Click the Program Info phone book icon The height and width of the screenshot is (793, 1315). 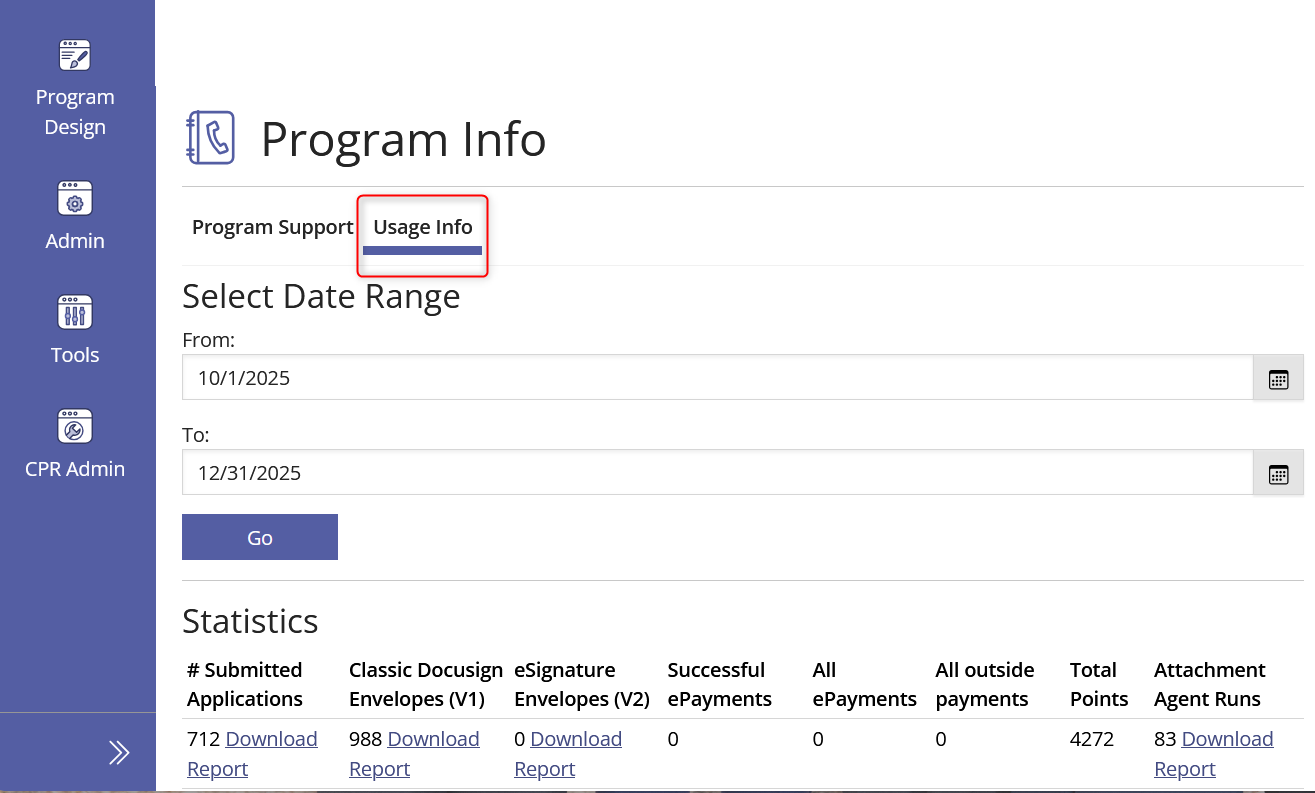pos(210,138)
